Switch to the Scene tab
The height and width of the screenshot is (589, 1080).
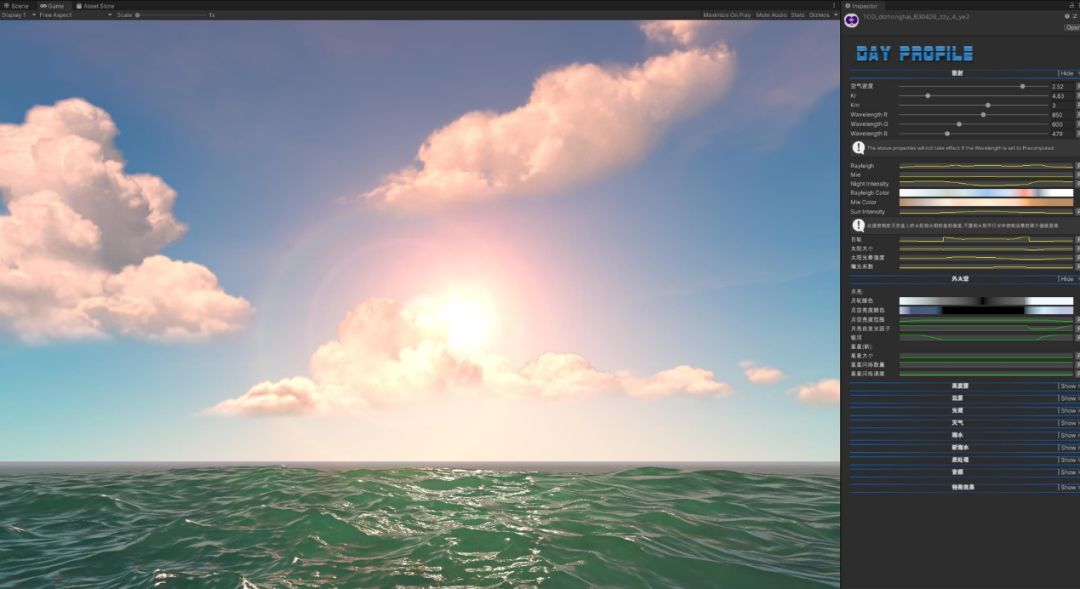(17, 5)
